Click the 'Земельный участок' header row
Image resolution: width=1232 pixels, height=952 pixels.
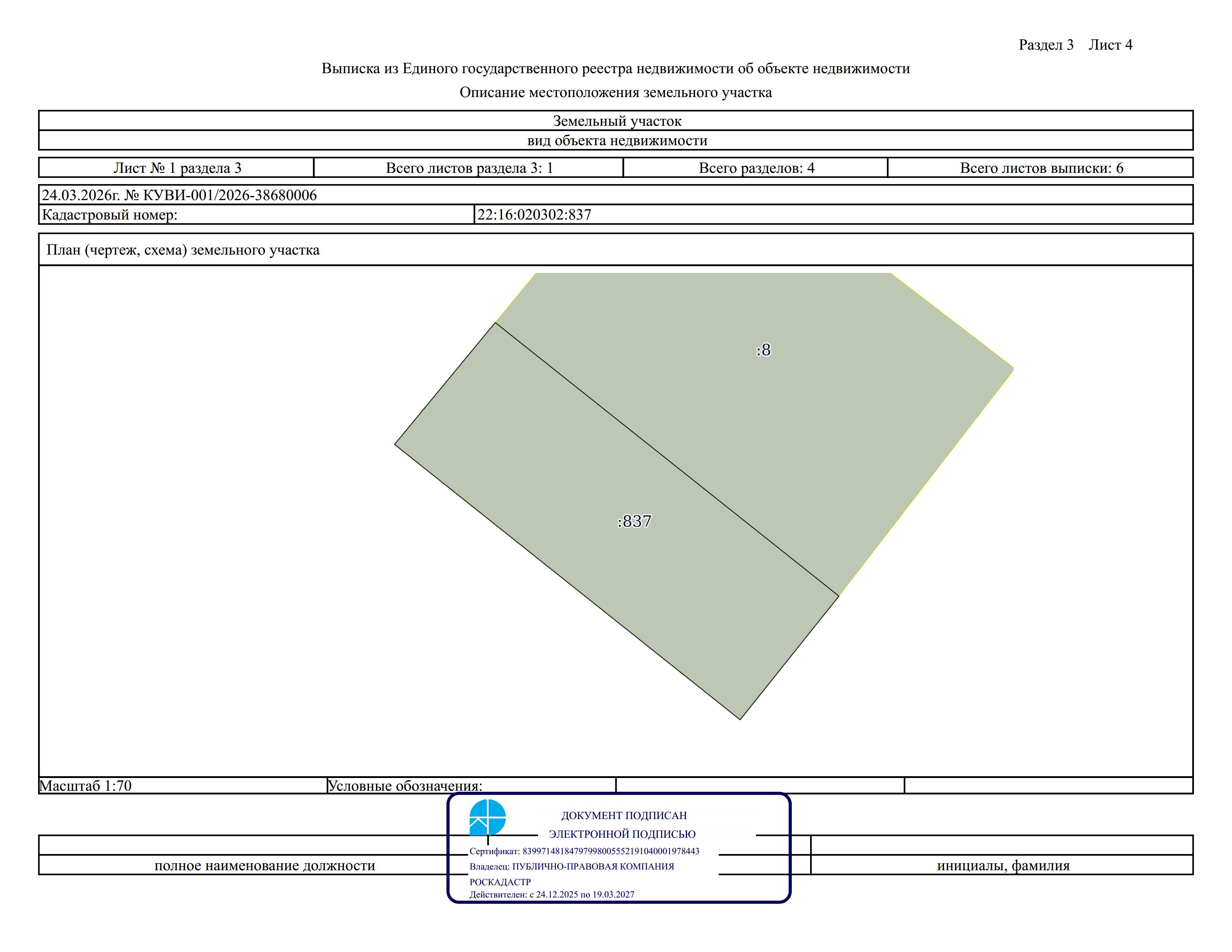[x=616, y=121]
